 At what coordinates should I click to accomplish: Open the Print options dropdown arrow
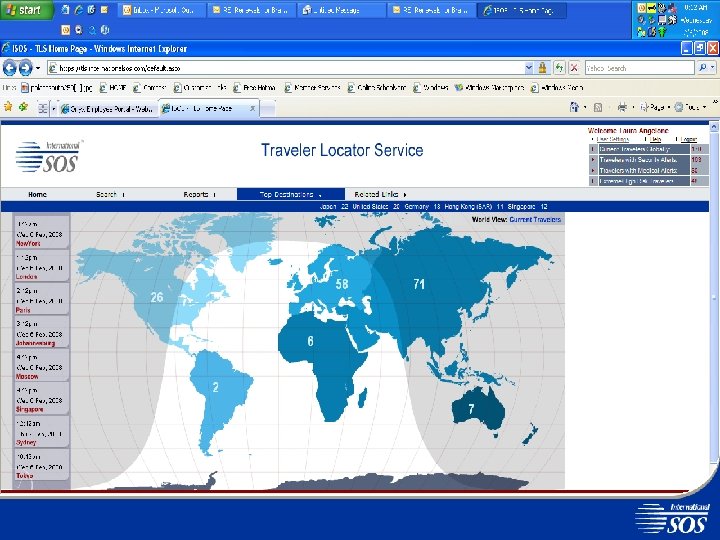tap(633, 107)
